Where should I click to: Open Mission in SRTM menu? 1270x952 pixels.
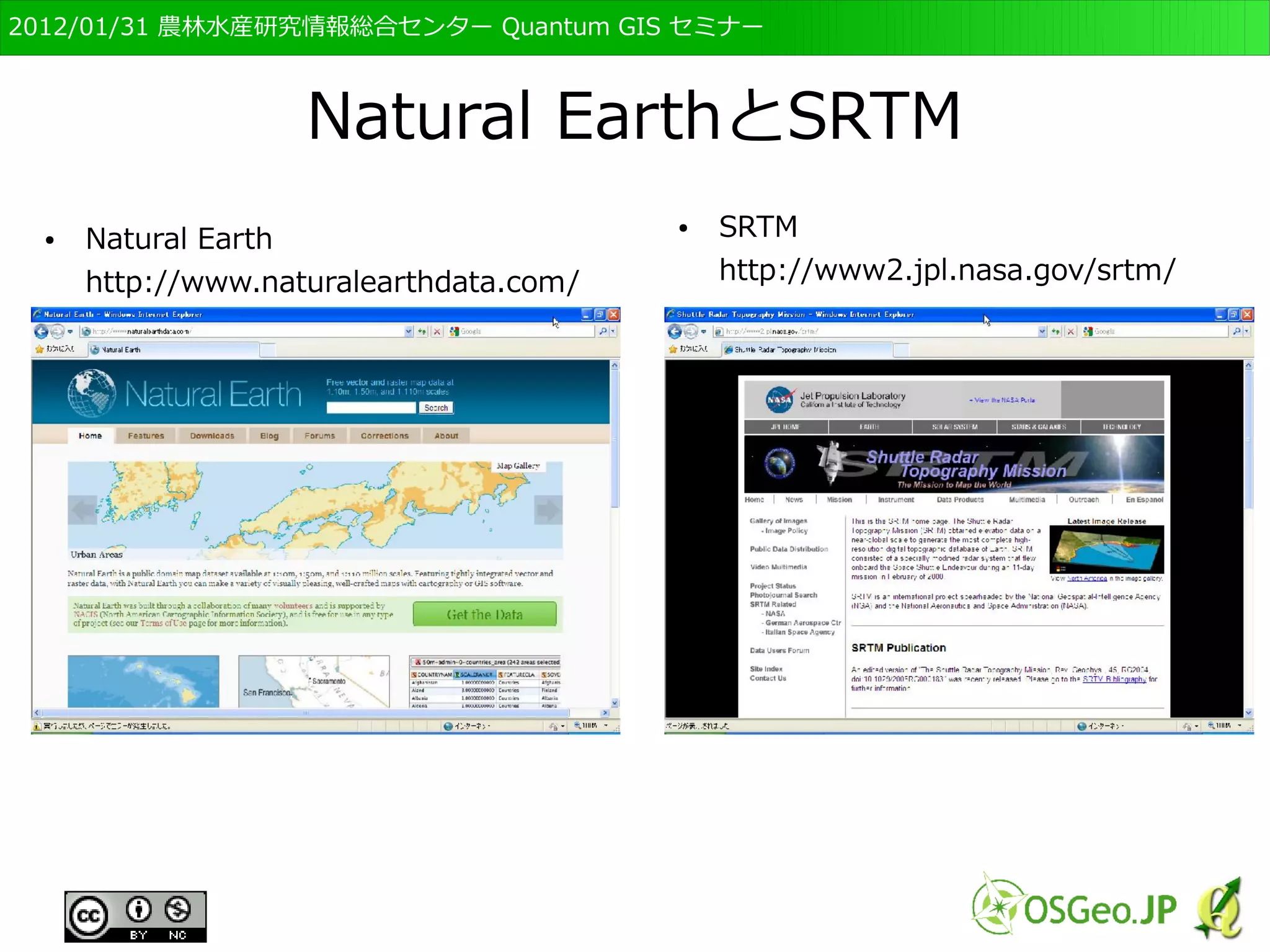(x=839, y=499)
